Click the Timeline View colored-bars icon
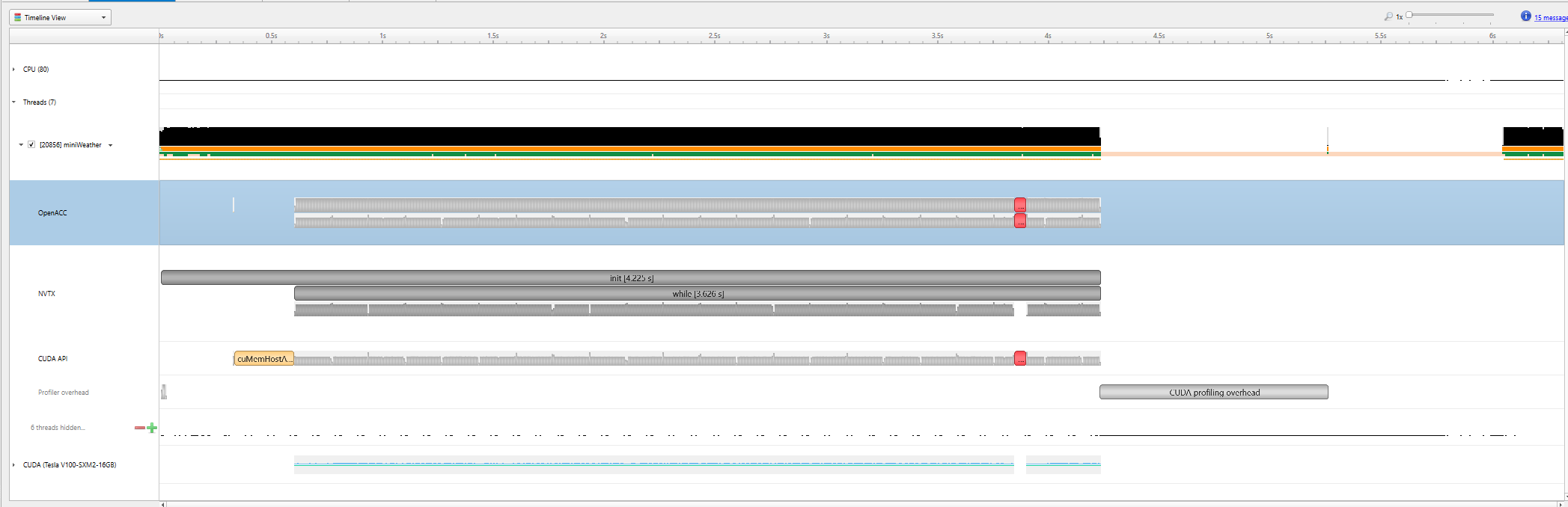 [x=18, y=17]
